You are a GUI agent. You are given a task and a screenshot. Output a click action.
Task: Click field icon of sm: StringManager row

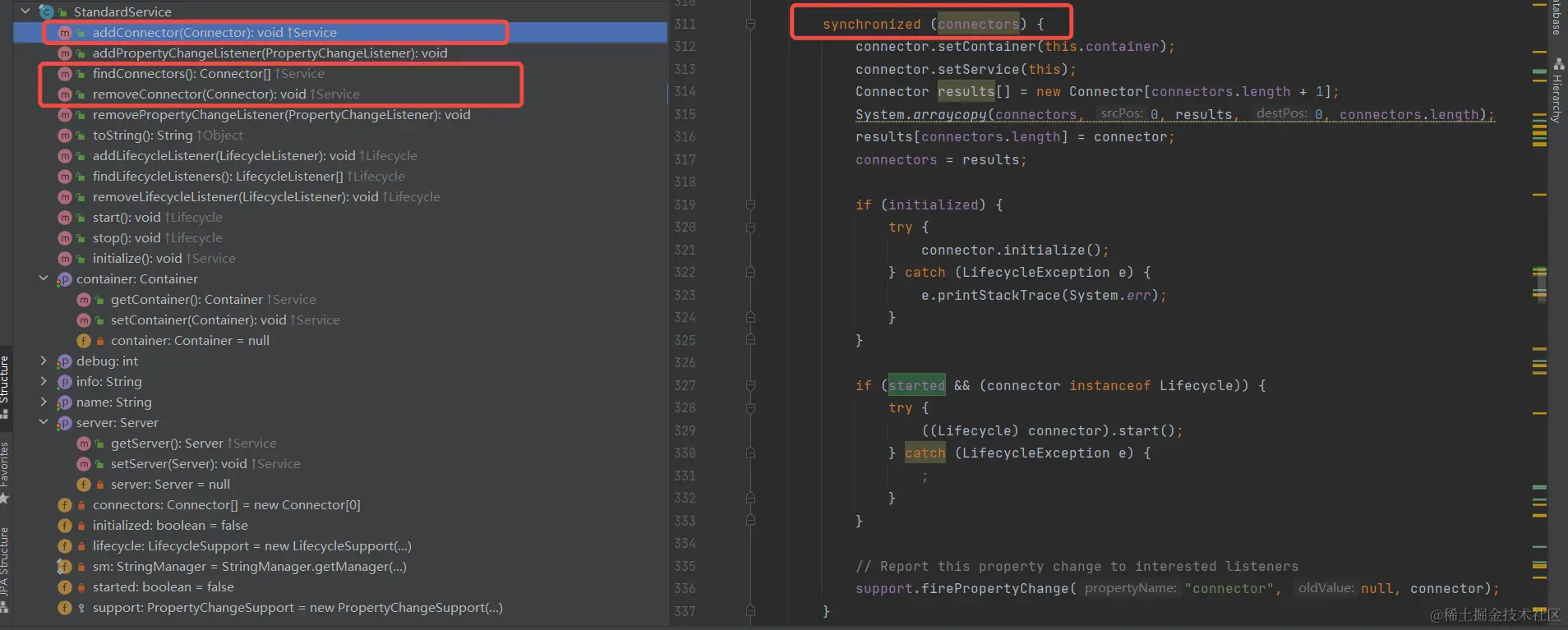(64, 567)
